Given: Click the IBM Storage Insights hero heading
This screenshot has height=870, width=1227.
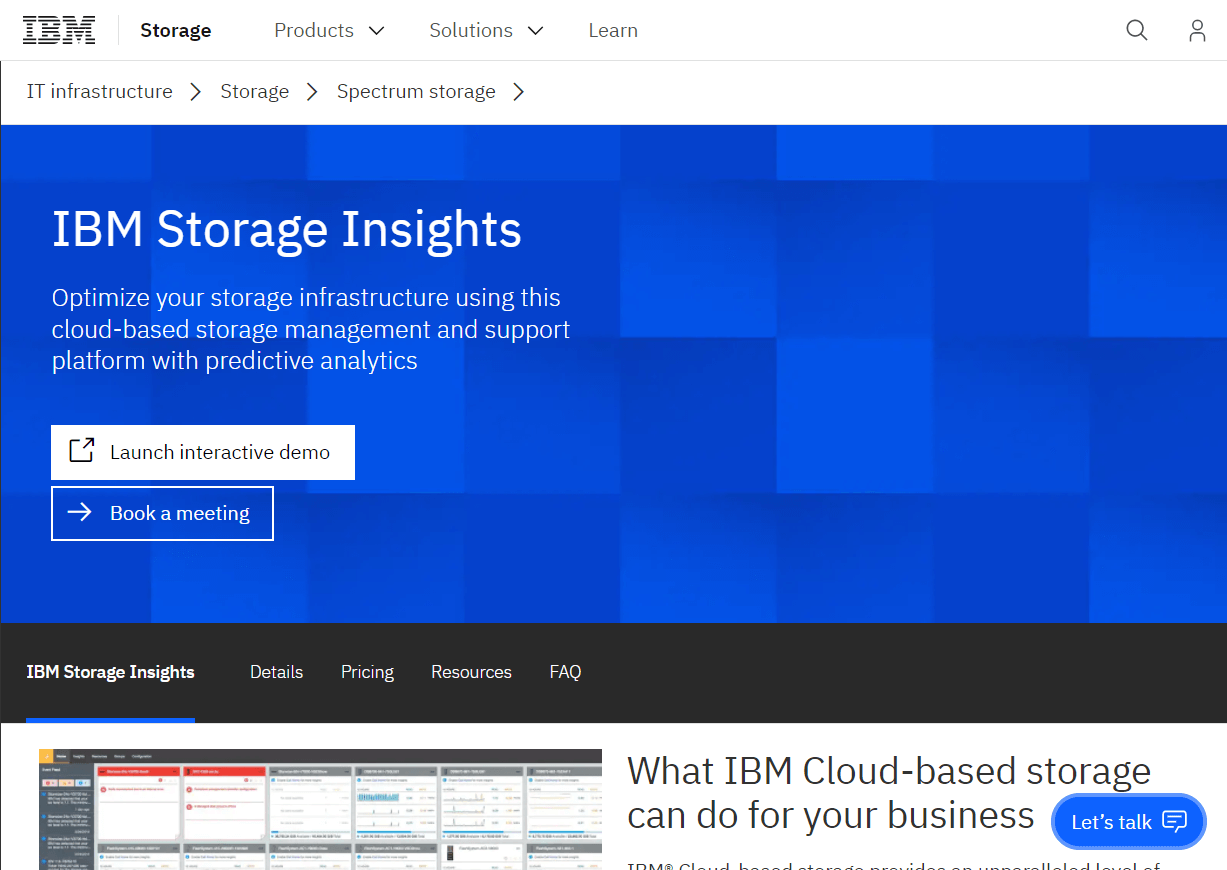Looking at the screenshot, I should [287, 229].
